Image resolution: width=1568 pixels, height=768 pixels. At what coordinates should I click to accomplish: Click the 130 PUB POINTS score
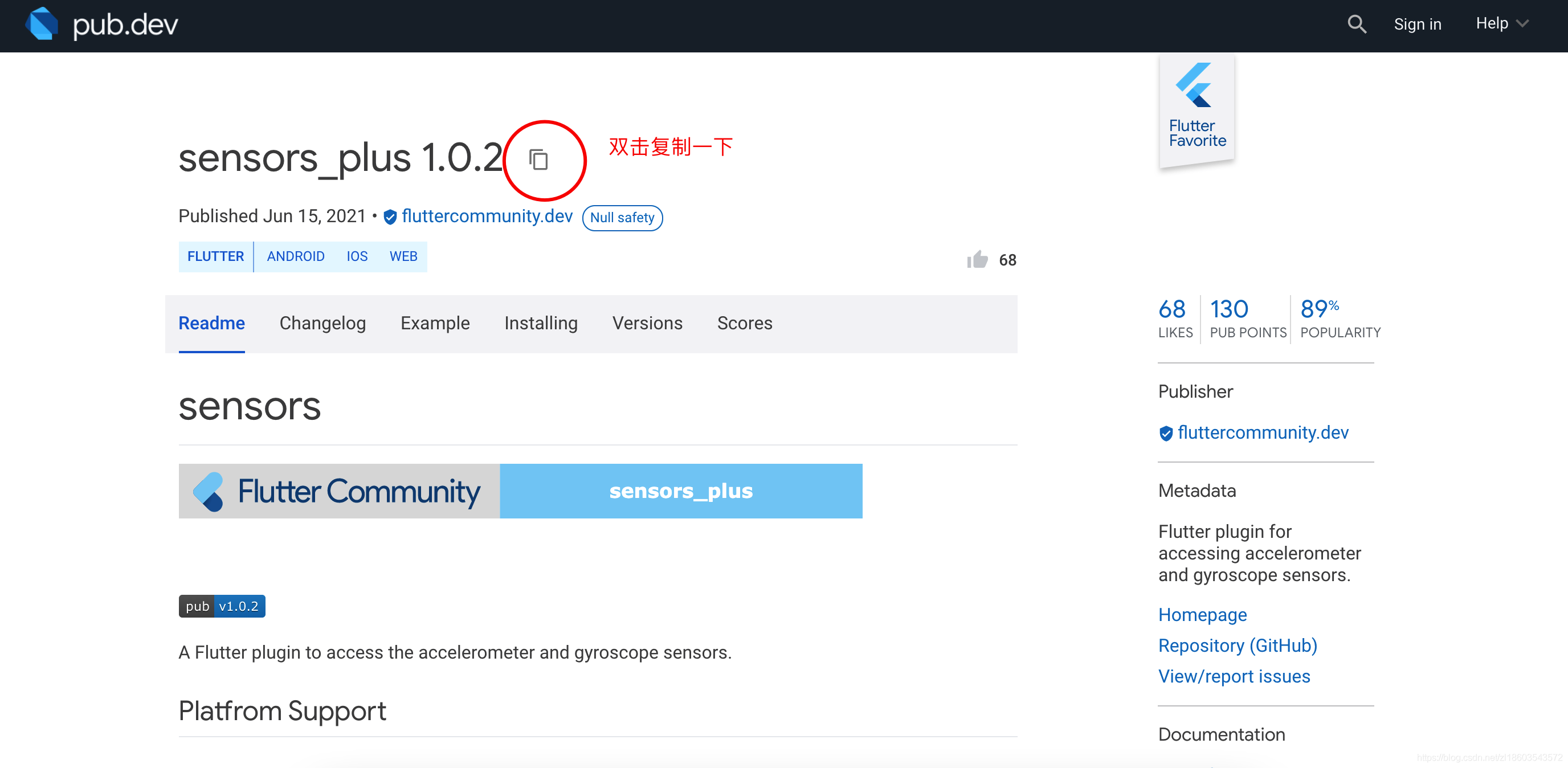[1248, 318]
